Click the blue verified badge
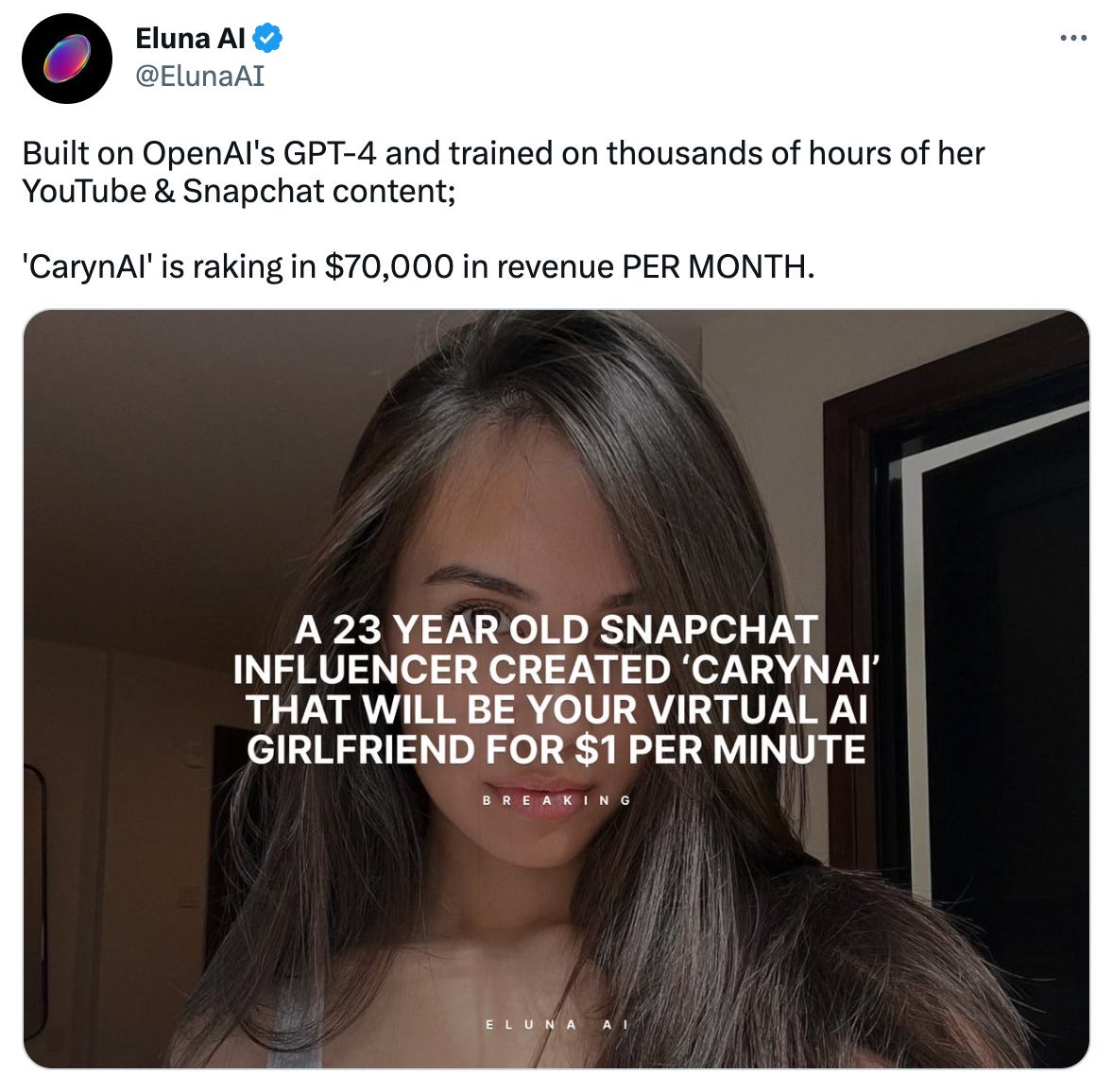 [267, 39]
